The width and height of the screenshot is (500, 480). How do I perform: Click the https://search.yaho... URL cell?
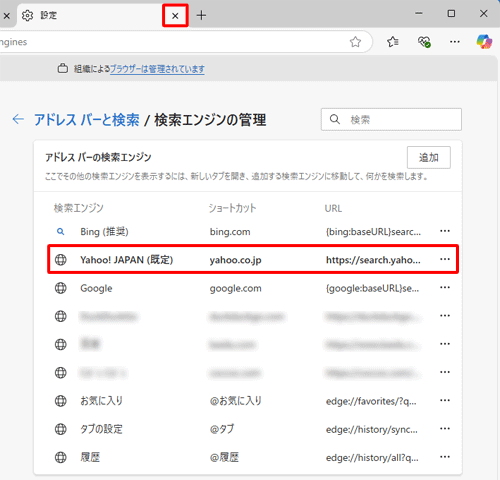point(373,260)
